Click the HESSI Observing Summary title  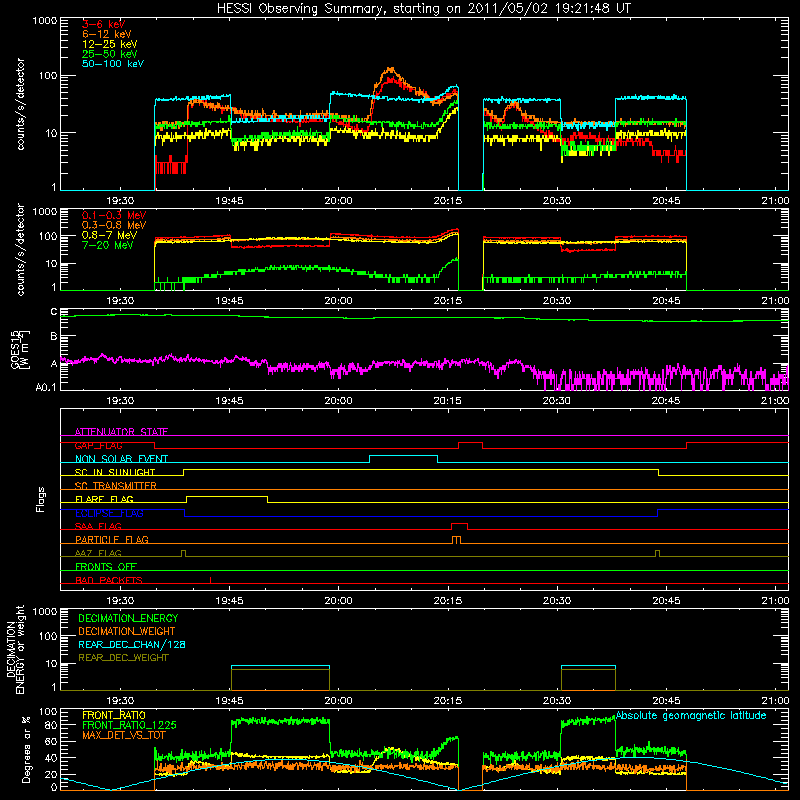tap(424, 9)
